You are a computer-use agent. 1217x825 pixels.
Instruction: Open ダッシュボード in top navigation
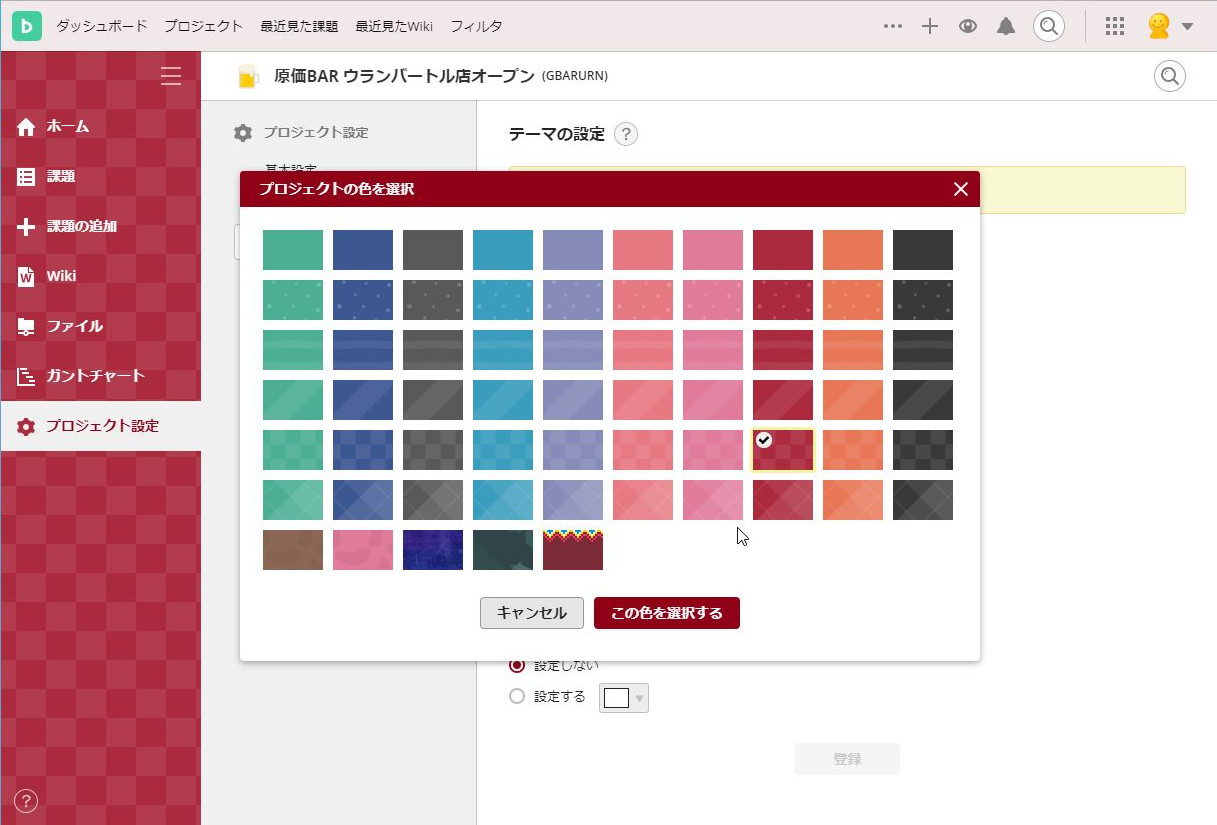click(x=101, y=27)
